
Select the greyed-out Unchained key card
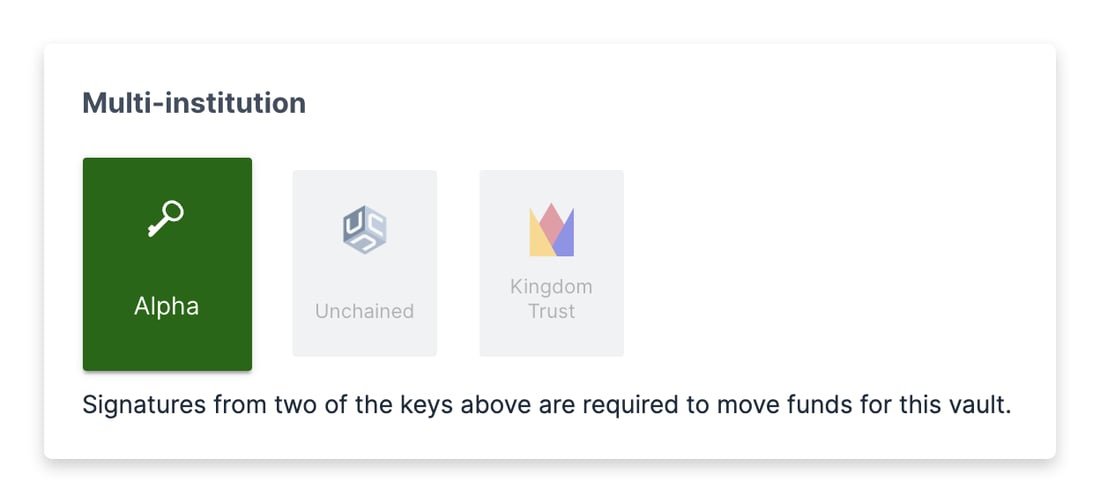point(365,263)
